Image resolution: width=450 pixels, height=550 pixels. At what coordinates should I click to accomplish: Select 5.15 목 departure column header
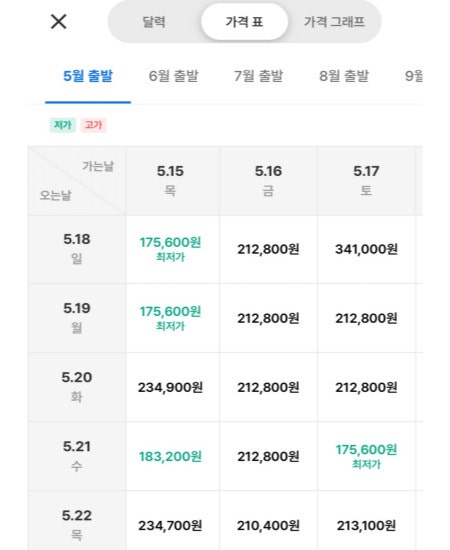[x=170, y=181]
